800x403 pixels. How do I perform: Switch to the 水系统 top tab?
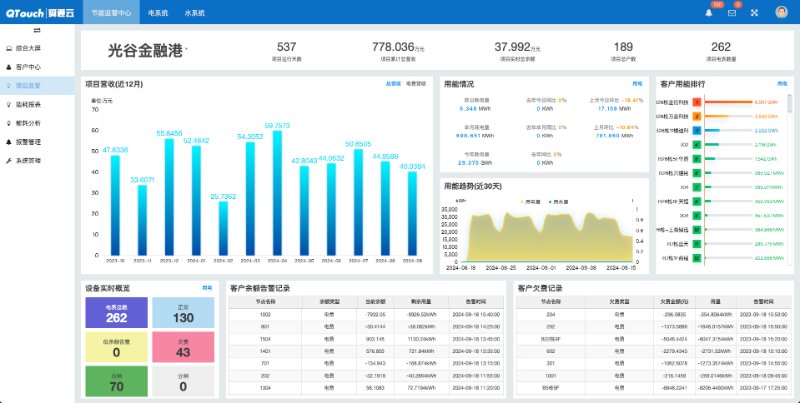pos(194,12)
